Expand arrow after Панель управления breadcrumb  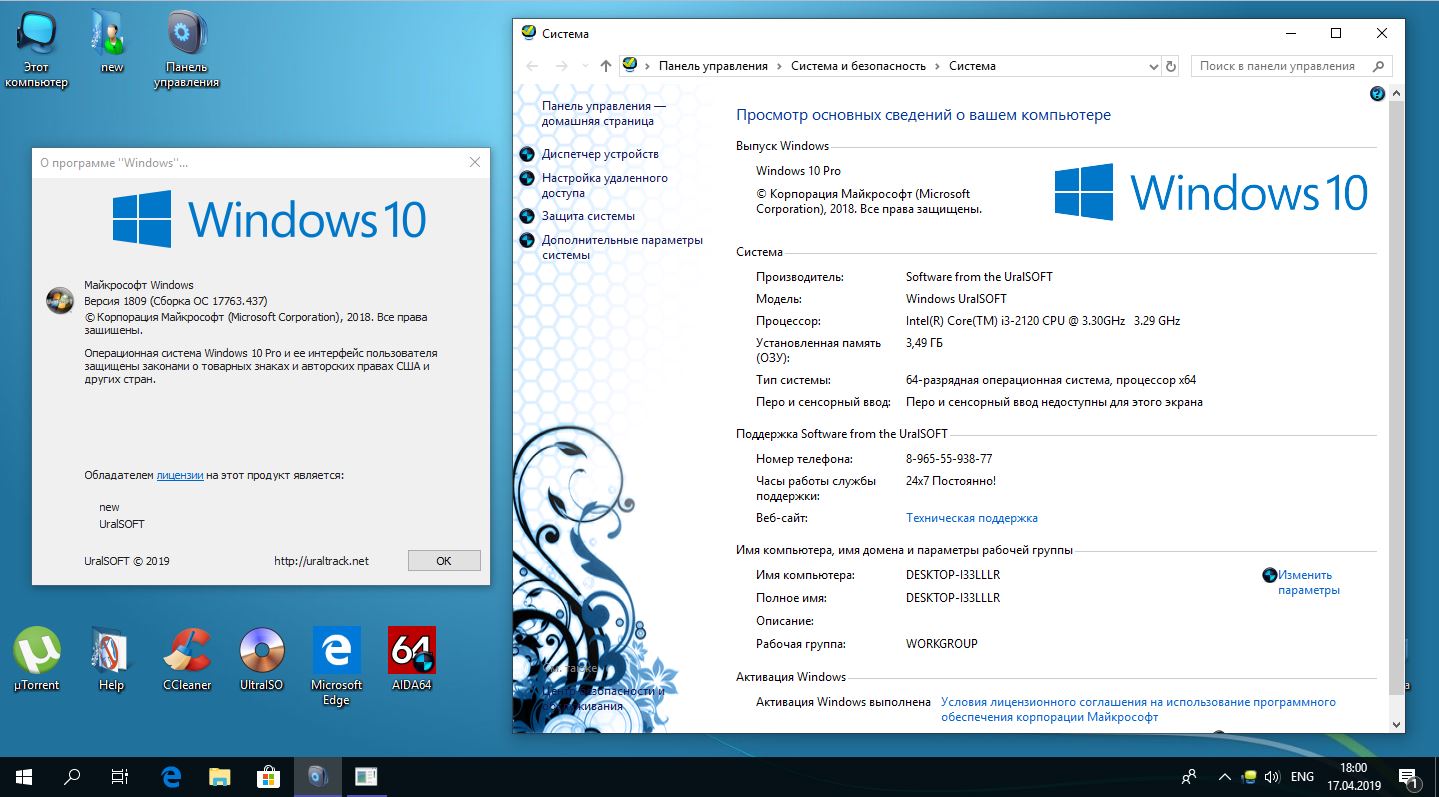[780, 66]
